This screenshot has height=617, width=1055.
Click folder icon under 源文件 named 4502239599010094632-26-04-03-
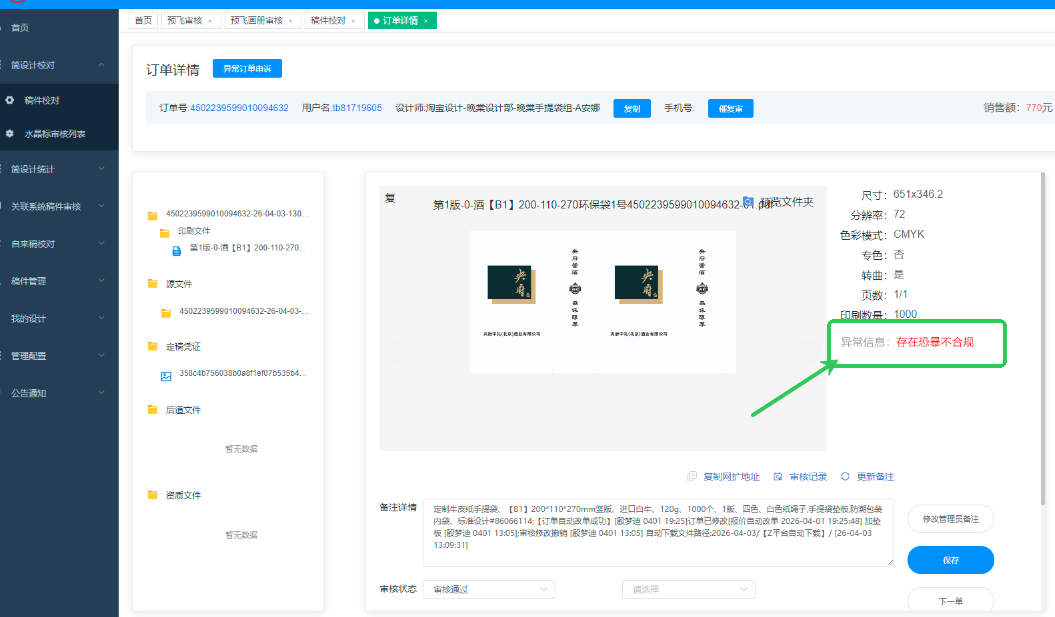[166, 313]
